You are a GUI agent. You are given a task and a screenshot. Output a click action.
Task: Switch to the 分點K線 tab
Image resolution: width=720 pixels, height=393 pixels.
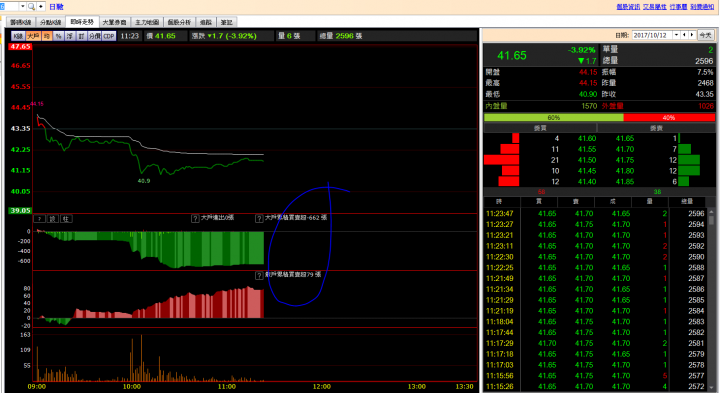point(51,22)
